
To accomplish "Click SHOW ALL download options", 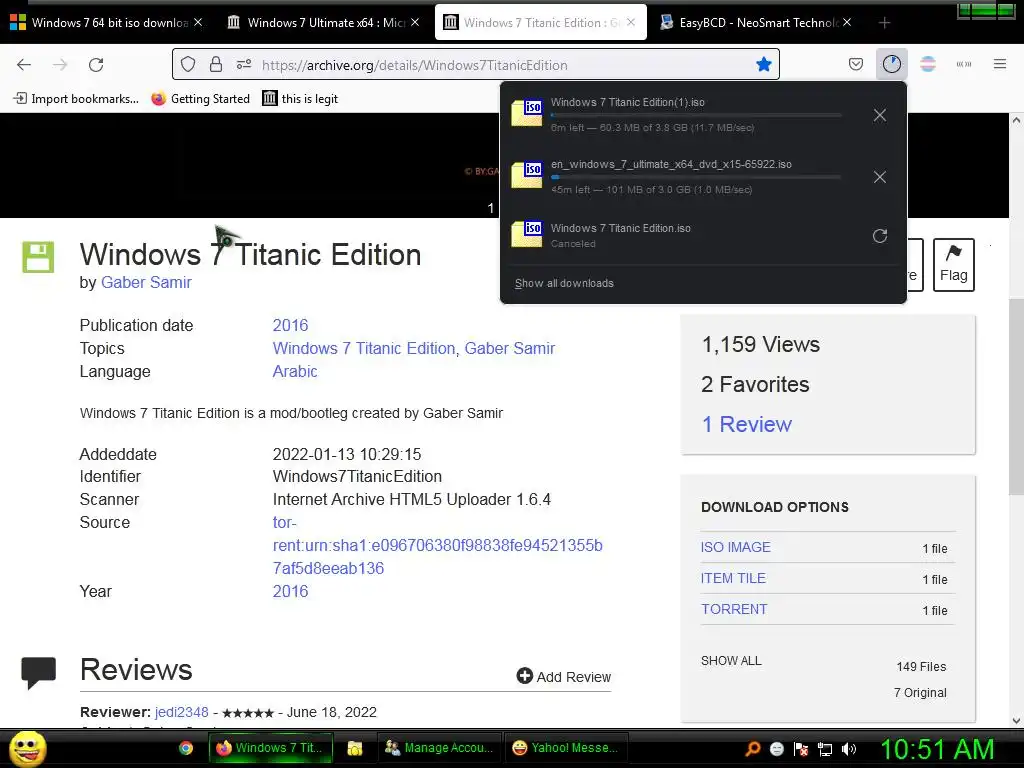I will 731,661.
